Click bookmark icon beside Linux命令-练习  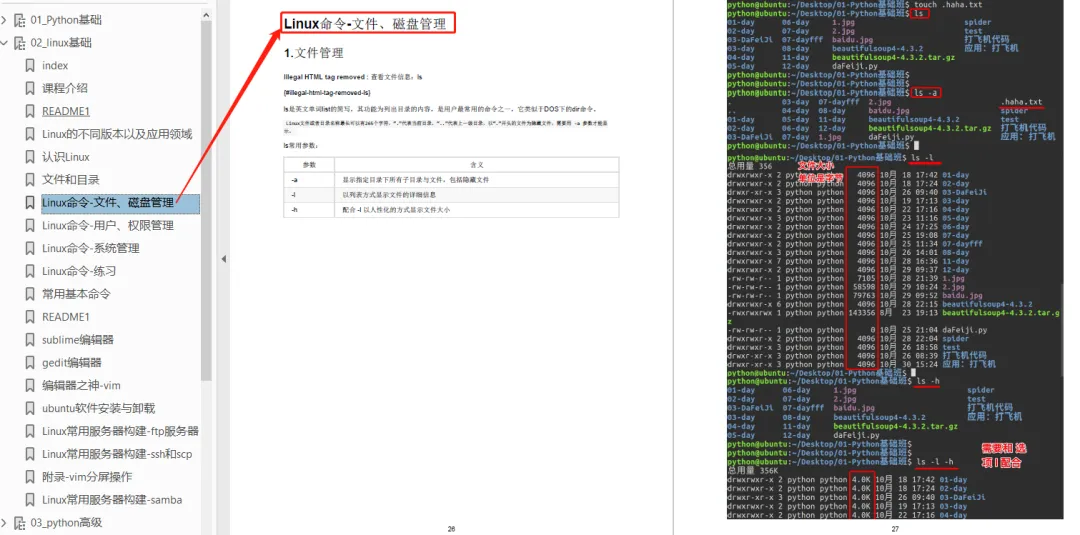tap(30, 271)
